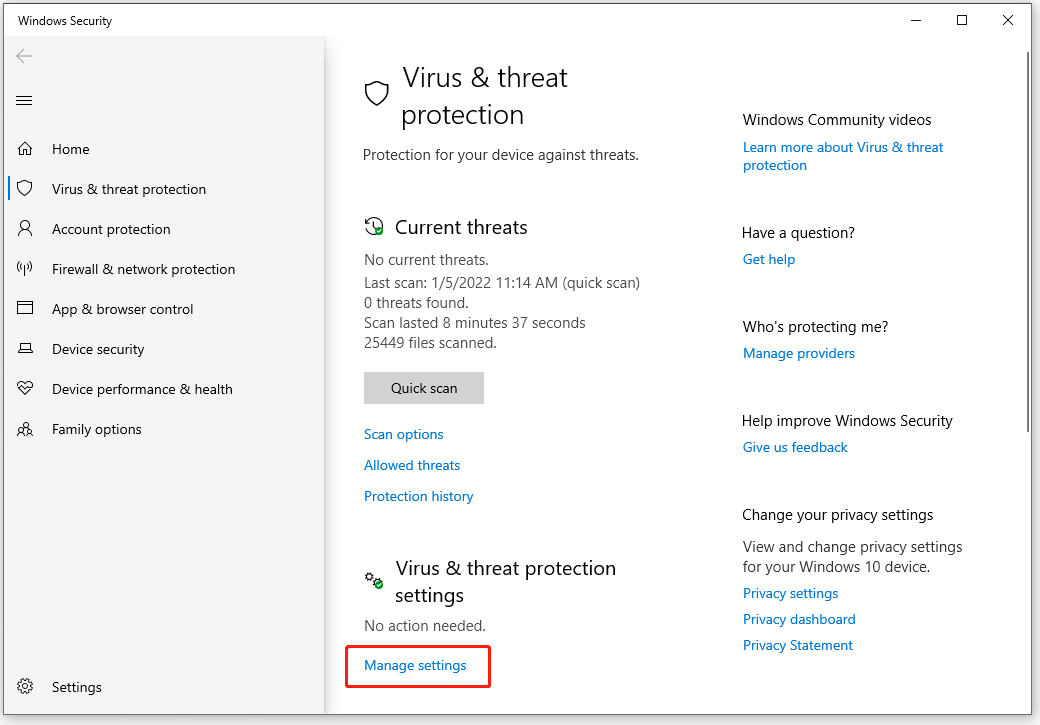Click the back navigation arrow
Viewport: 1040px width, 725px height.
[x=24, y=56]
